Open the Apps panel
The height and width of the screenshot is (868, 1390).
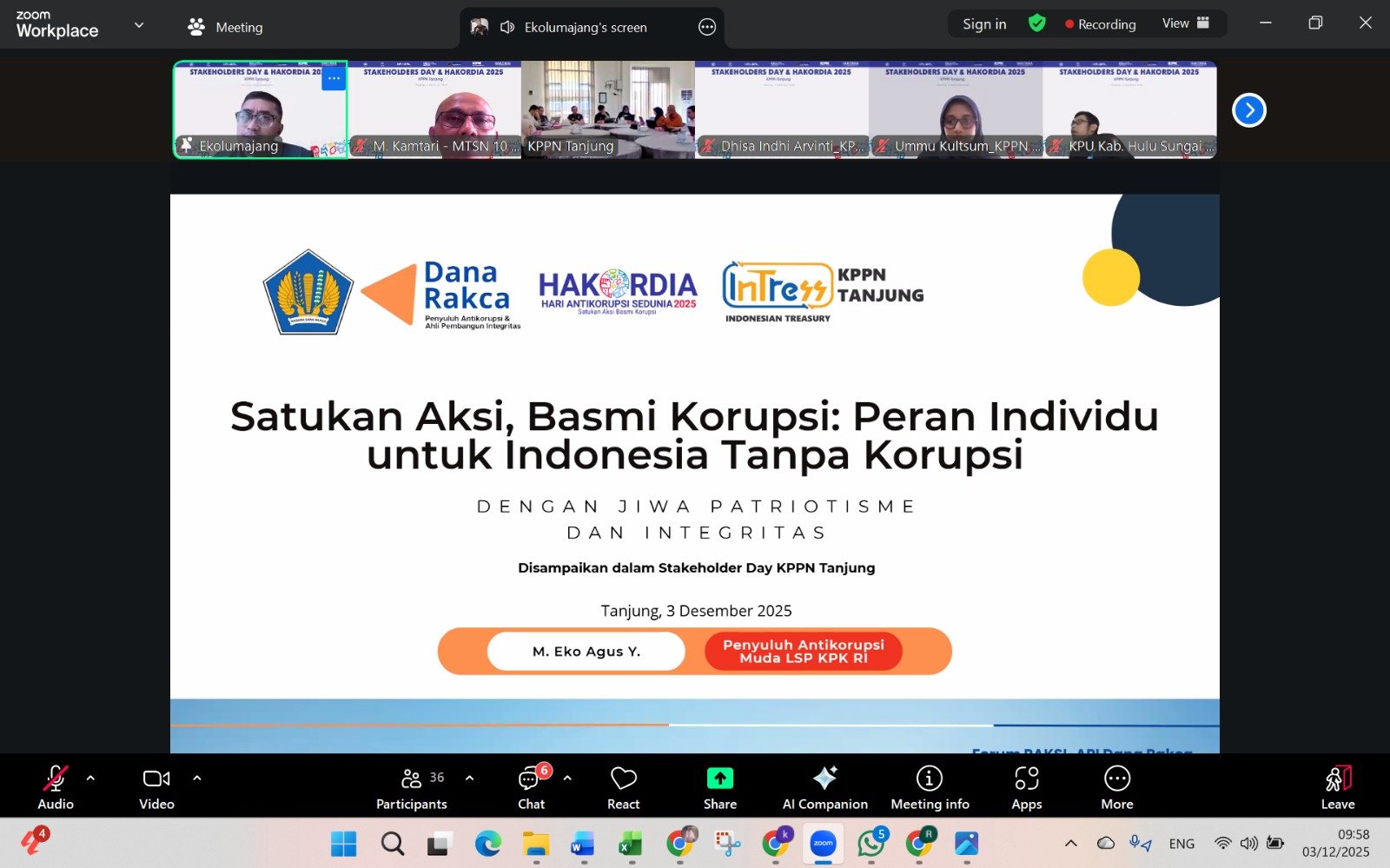[x=1026, y=787]
